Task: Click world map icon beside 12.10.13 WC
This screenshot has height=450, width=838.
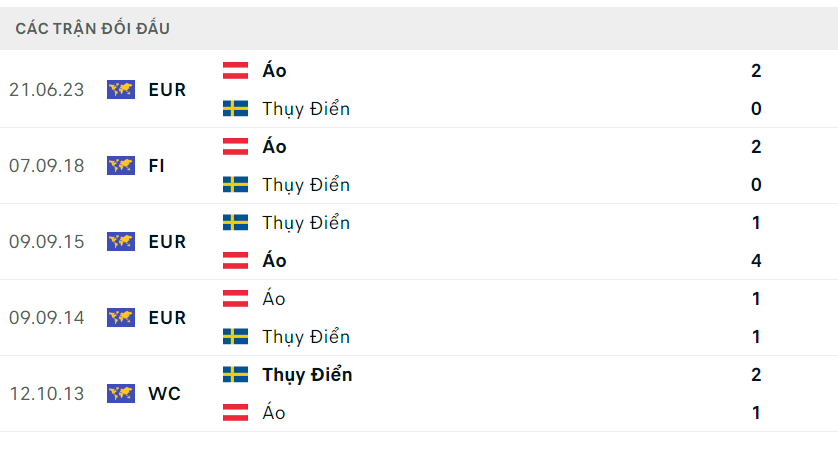Action: point(121,393)
